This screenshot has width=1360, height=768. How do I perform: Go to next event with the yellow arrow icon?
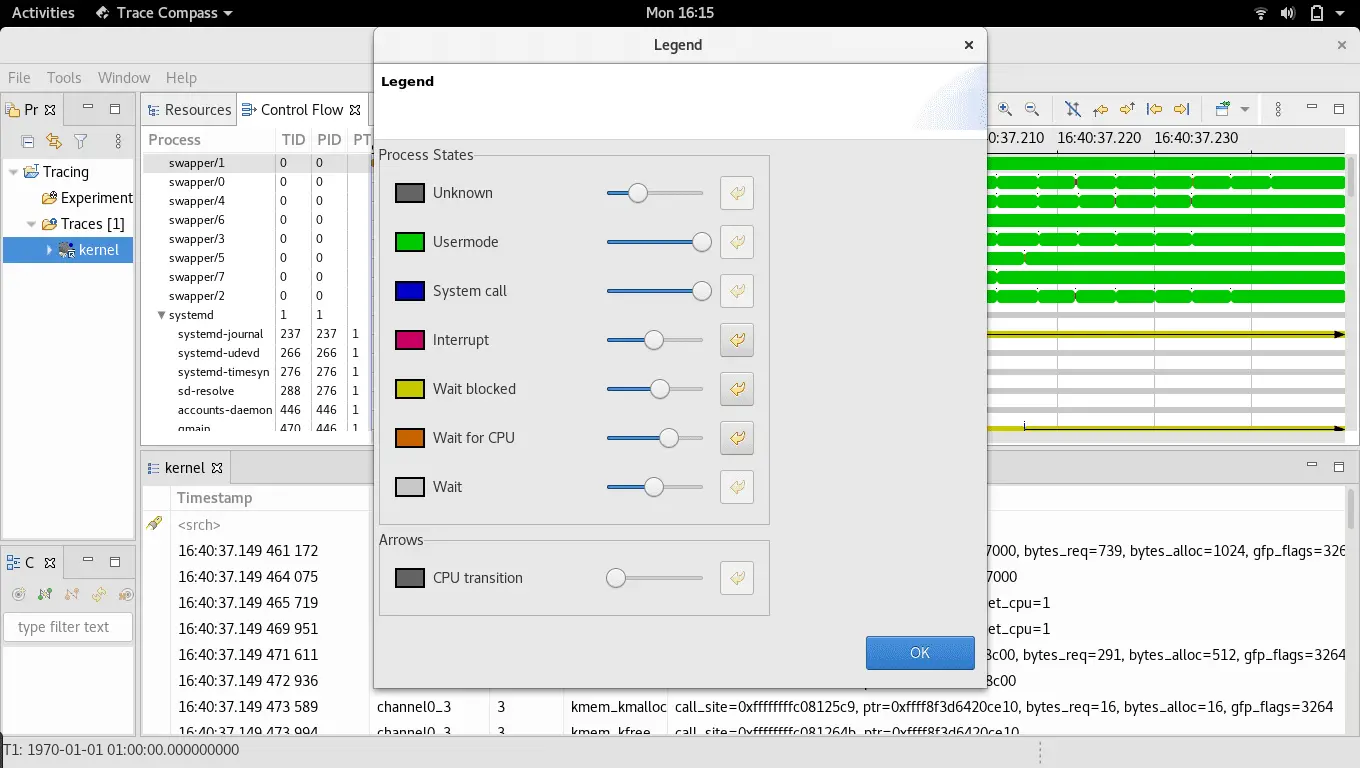(1181, 109)
